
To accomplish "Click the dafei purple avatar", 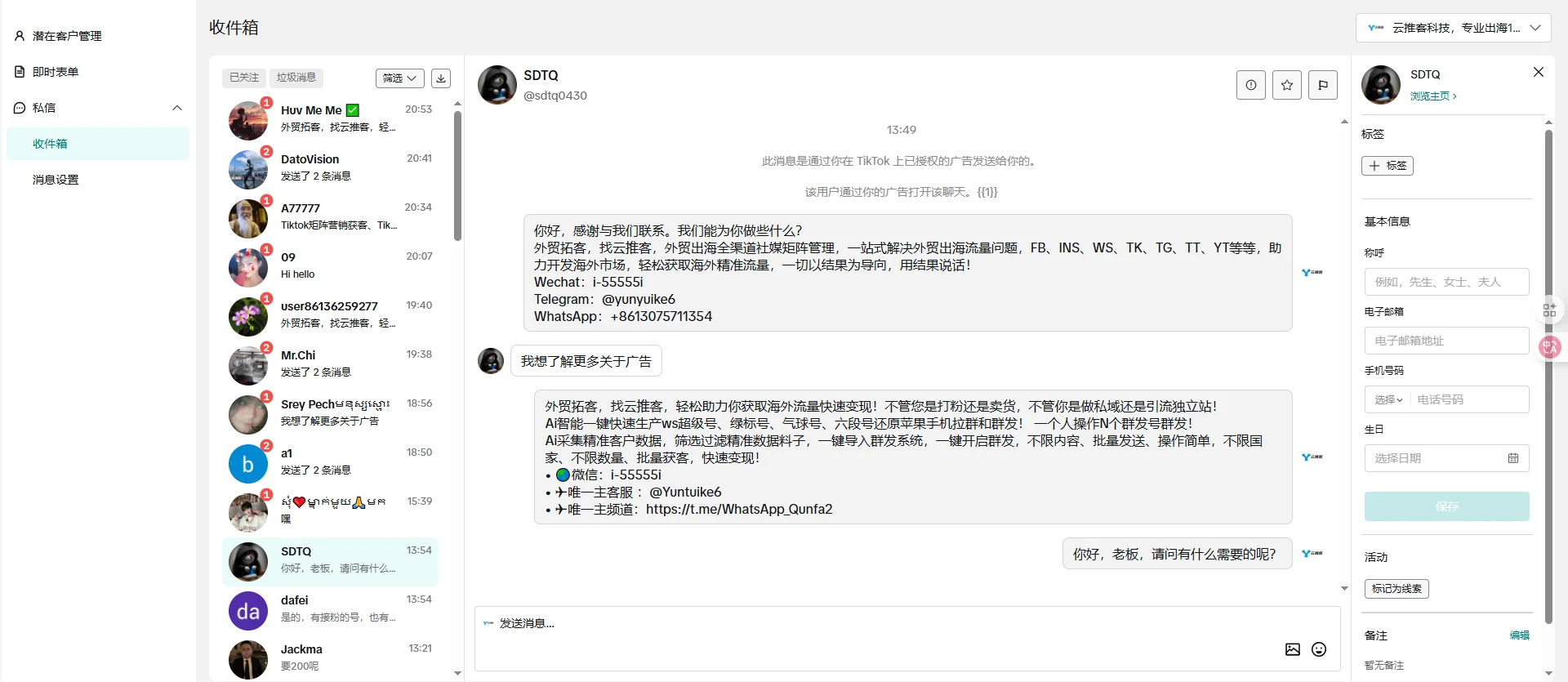I will [248, 611].
